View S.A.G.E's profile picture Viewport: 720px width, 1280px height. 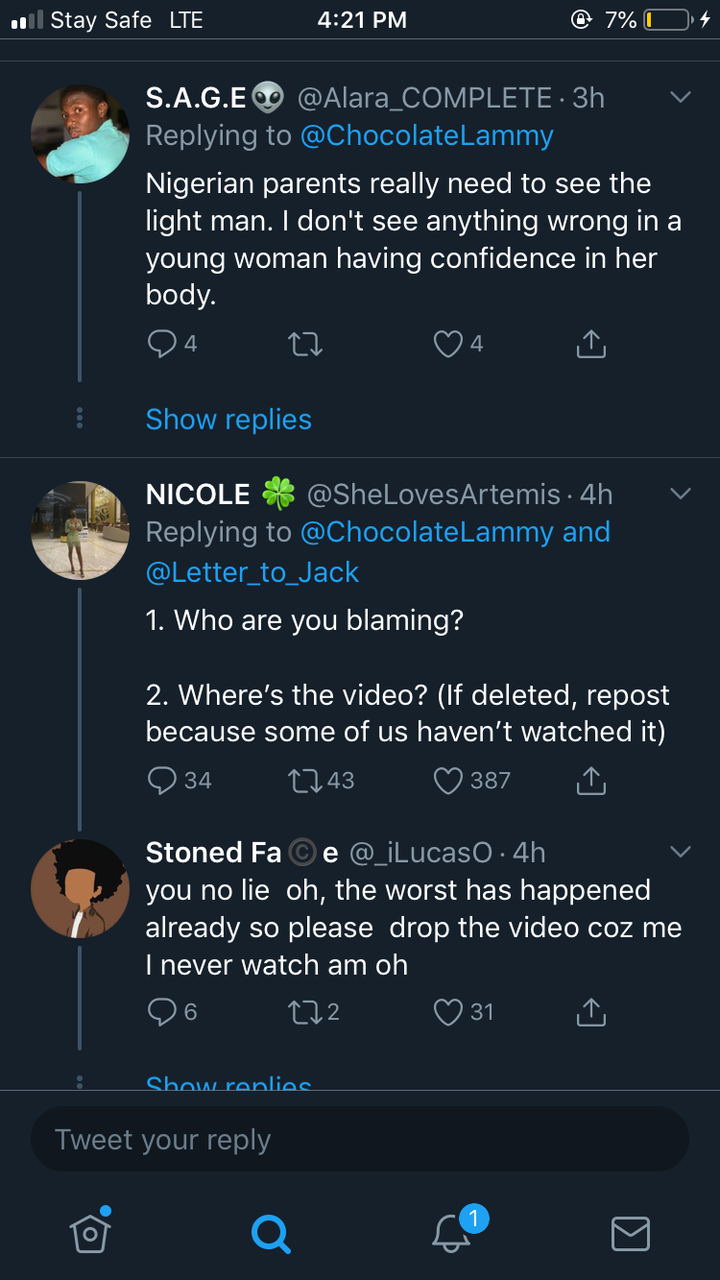[80, 133]
